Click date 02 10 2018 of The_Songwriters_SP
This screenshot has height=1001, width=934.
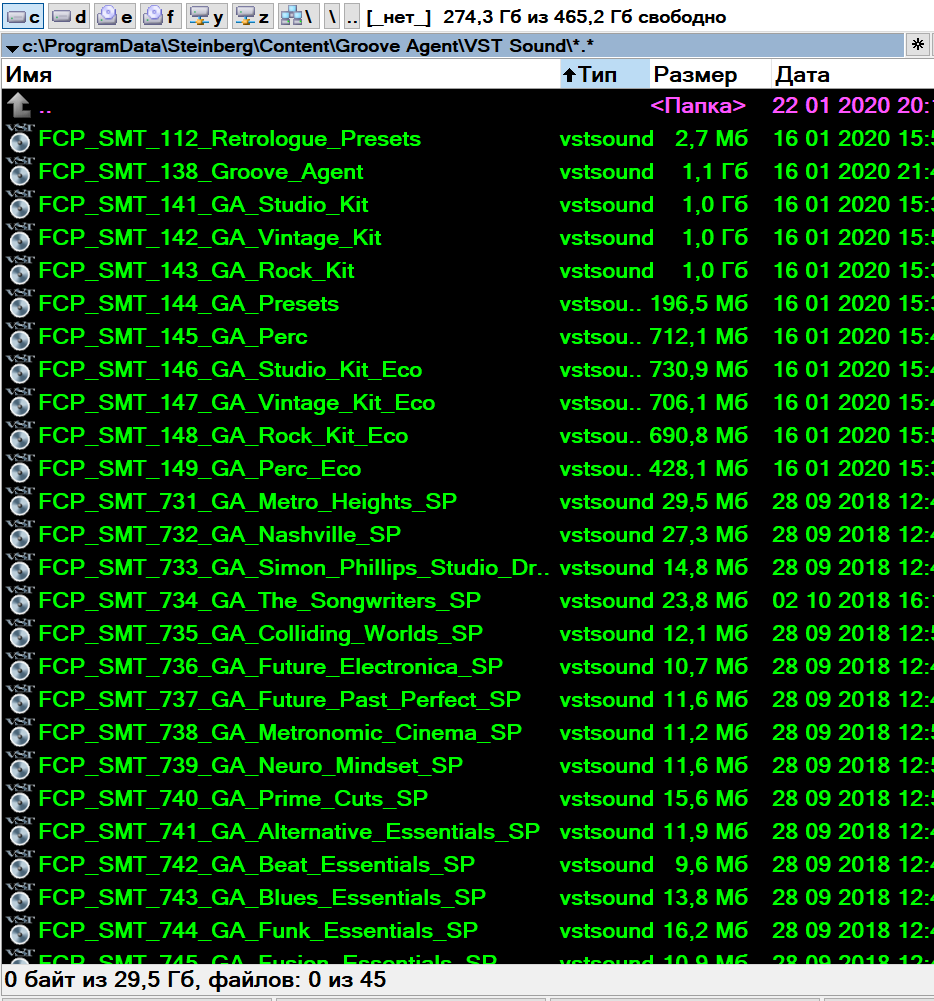coord(831,601)
